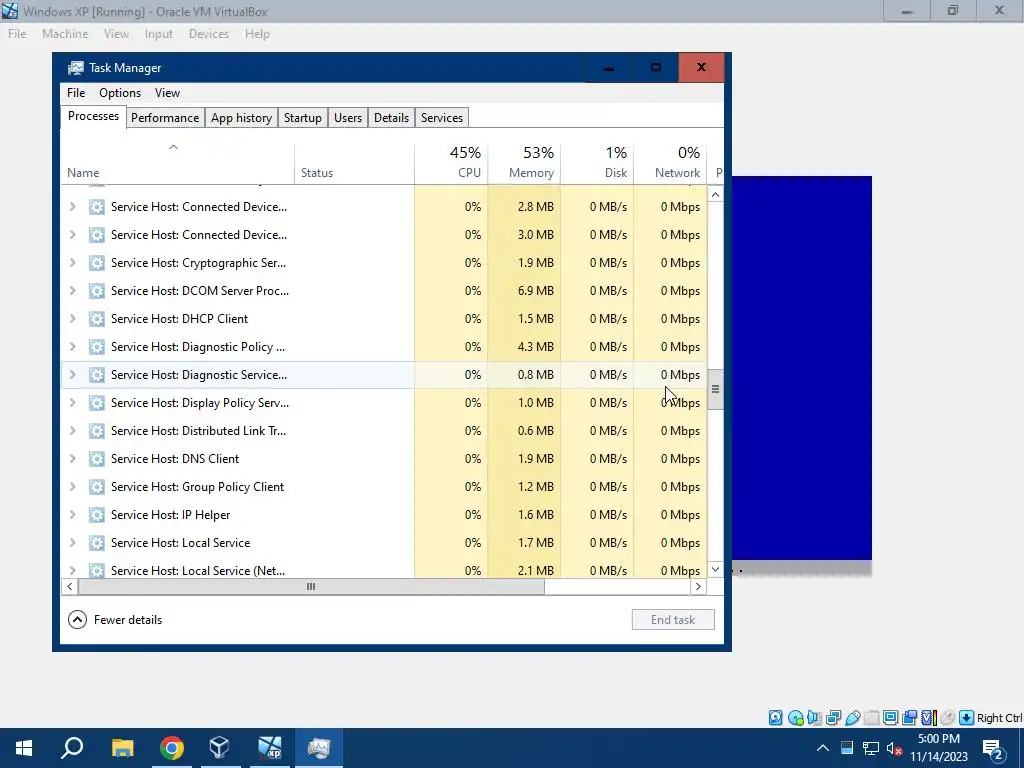This screenshot has height=768, width=1024.
Task: Sort by Disk column header
Action: pyautogui.click(x=598, y=163)
